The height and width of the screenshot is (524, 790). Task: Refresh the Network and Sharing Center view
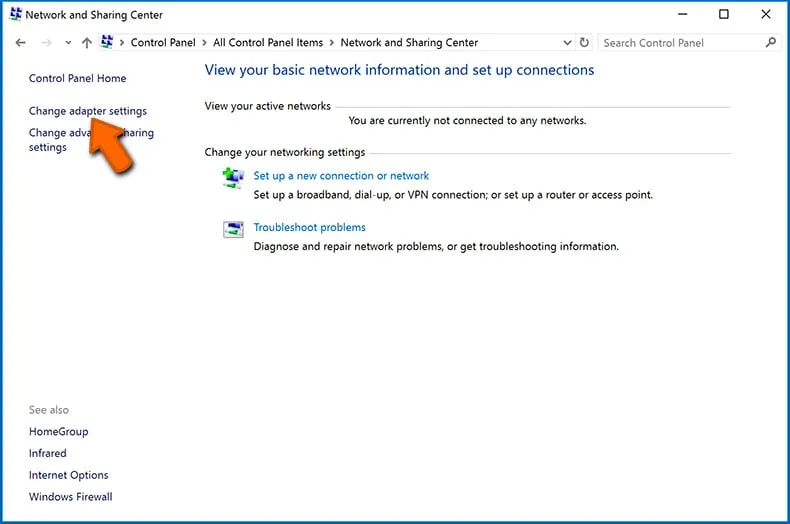tap(585, 43)
